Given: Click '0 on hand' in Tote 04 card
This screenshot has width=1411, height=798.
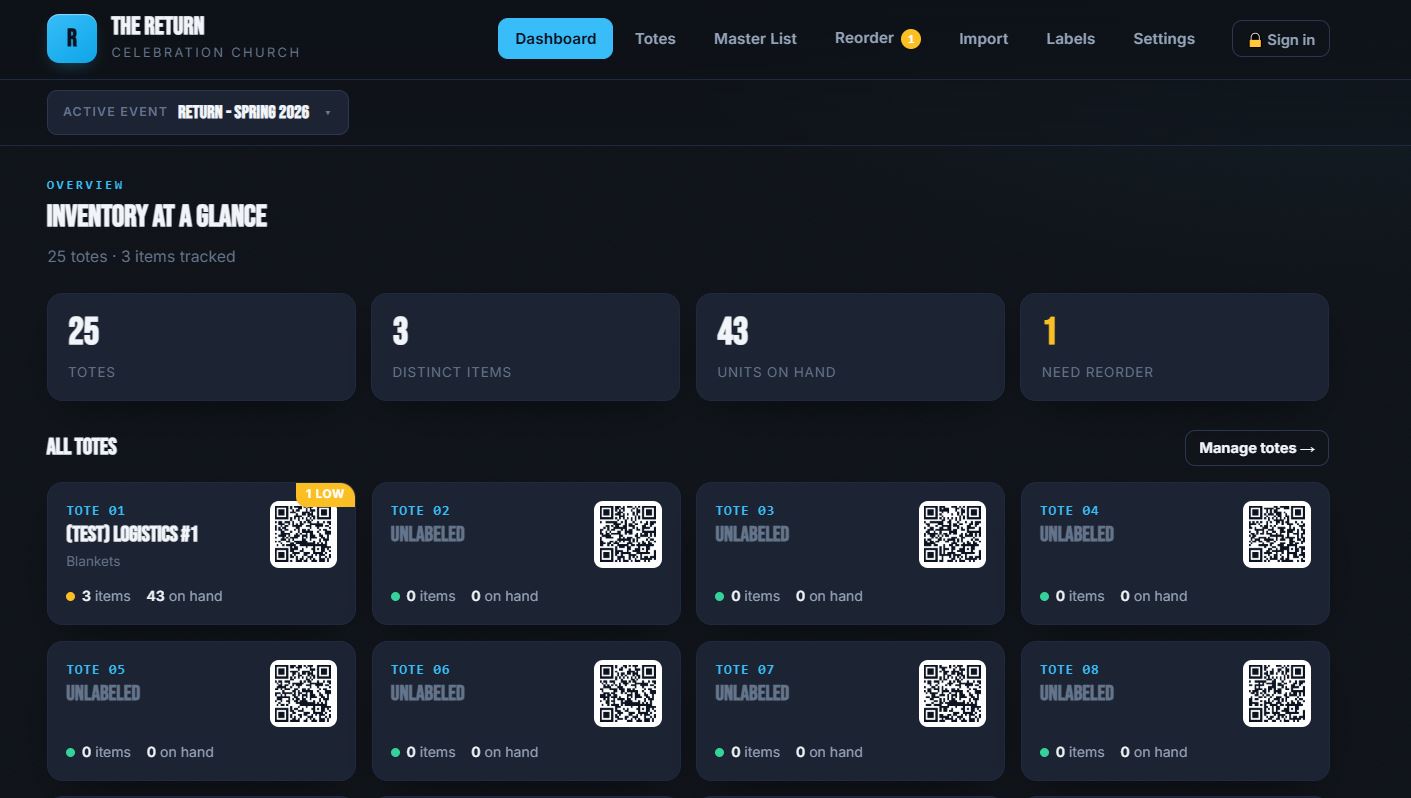Looking at the screenshot, I should 1154,596.
